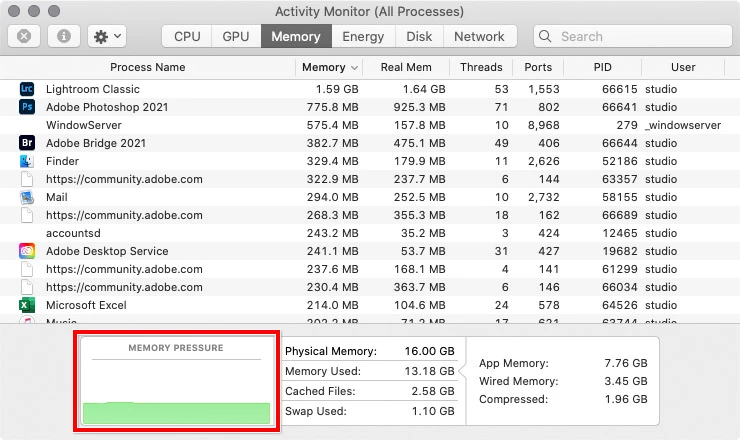740x440 pixels.
Task: Open the Network tab
Action: pos(479,36)
